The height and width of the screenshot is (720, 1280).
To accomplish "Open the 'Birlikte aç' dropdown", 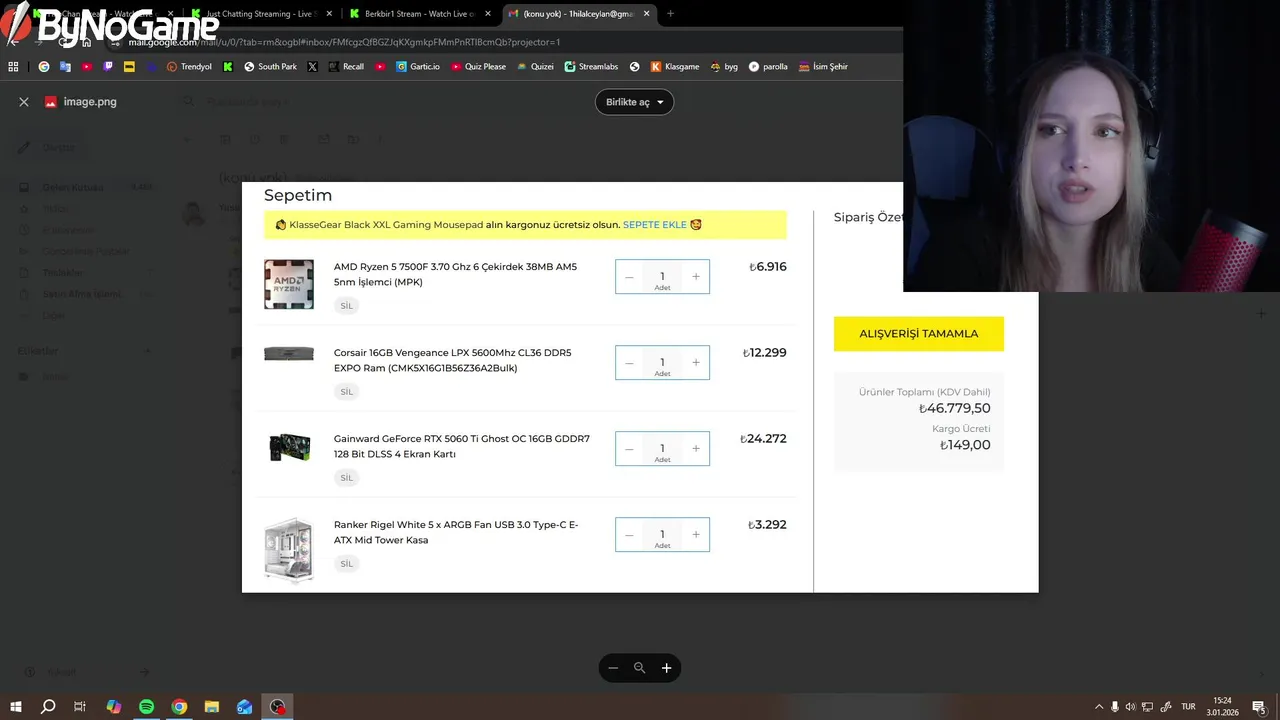I will point(635,102).
